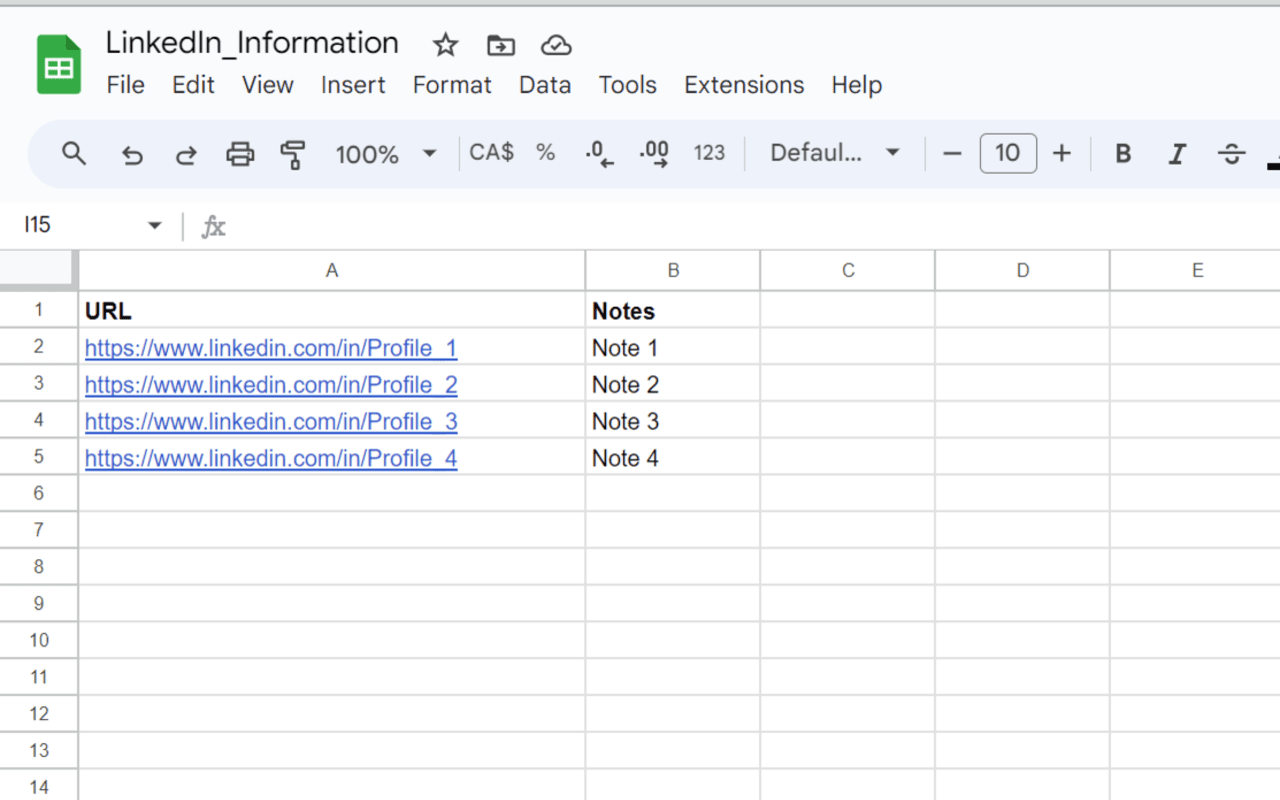Toggle bold formatting

pos(1123,154)
